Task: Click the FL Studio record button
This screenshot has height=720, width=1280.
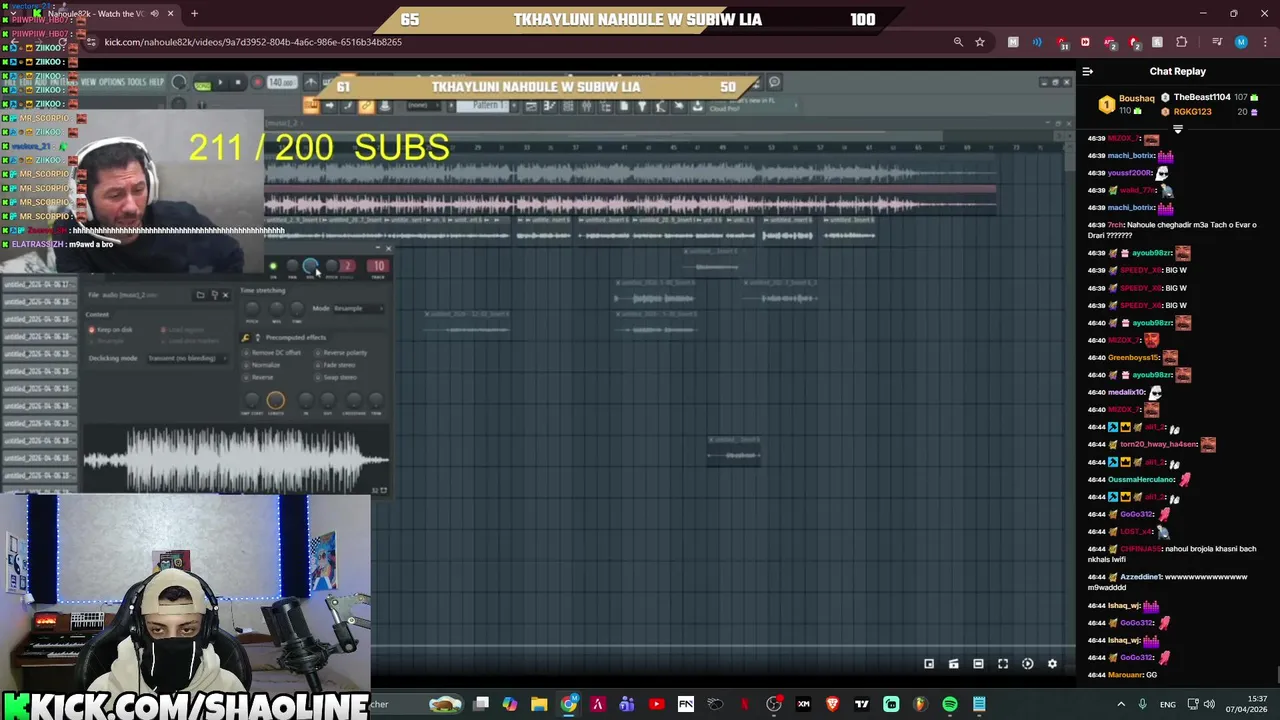Action: point(257,83)
